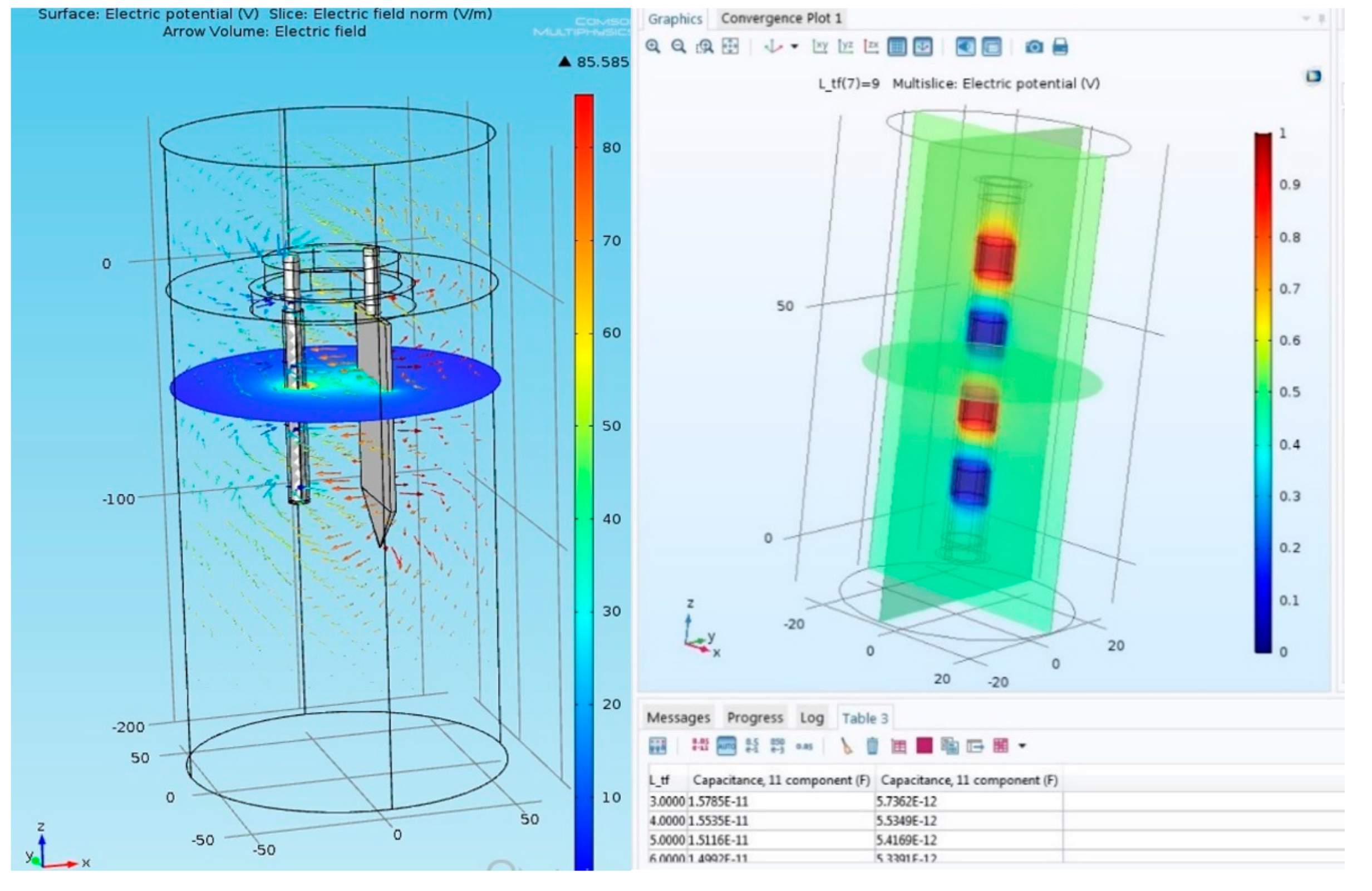The height and width of the screenshot is (891, 1372).
Task: Open the default view dropdown arrow
Action: [x=794, y=46]
